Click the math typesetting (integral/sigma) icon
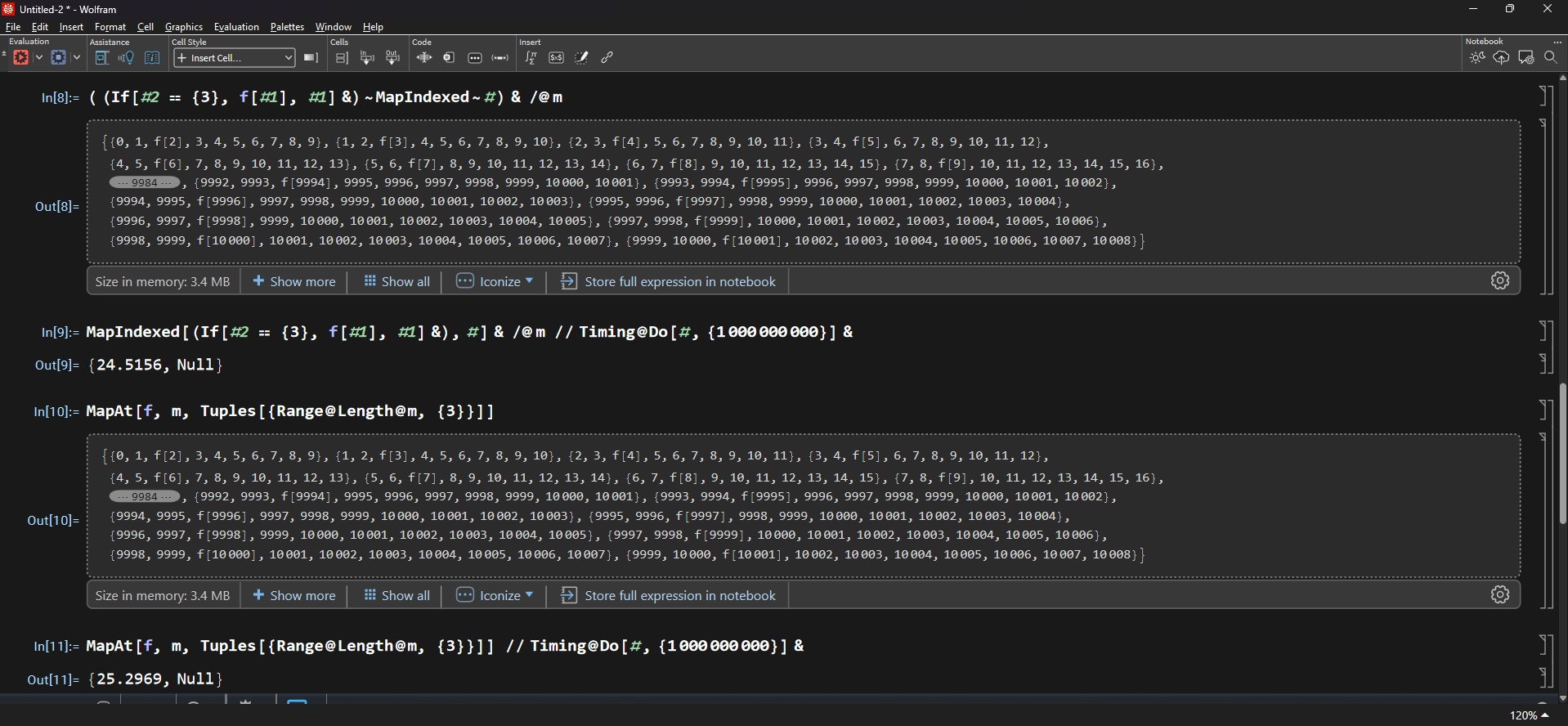Viewport: 1568px width, 726px height. pyautogui.click(x=531, y=57)
